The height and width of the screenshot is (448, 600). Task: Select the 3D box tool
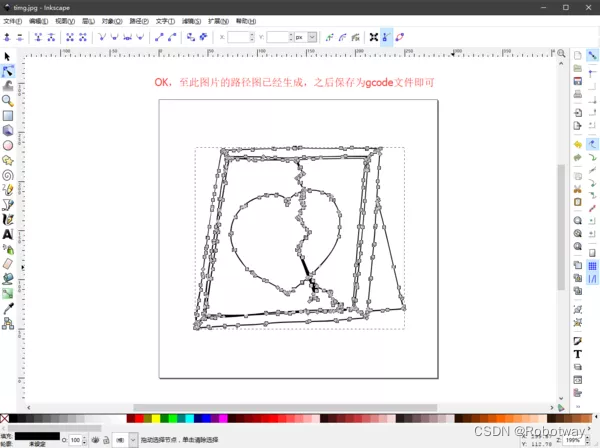click(8, 130)
